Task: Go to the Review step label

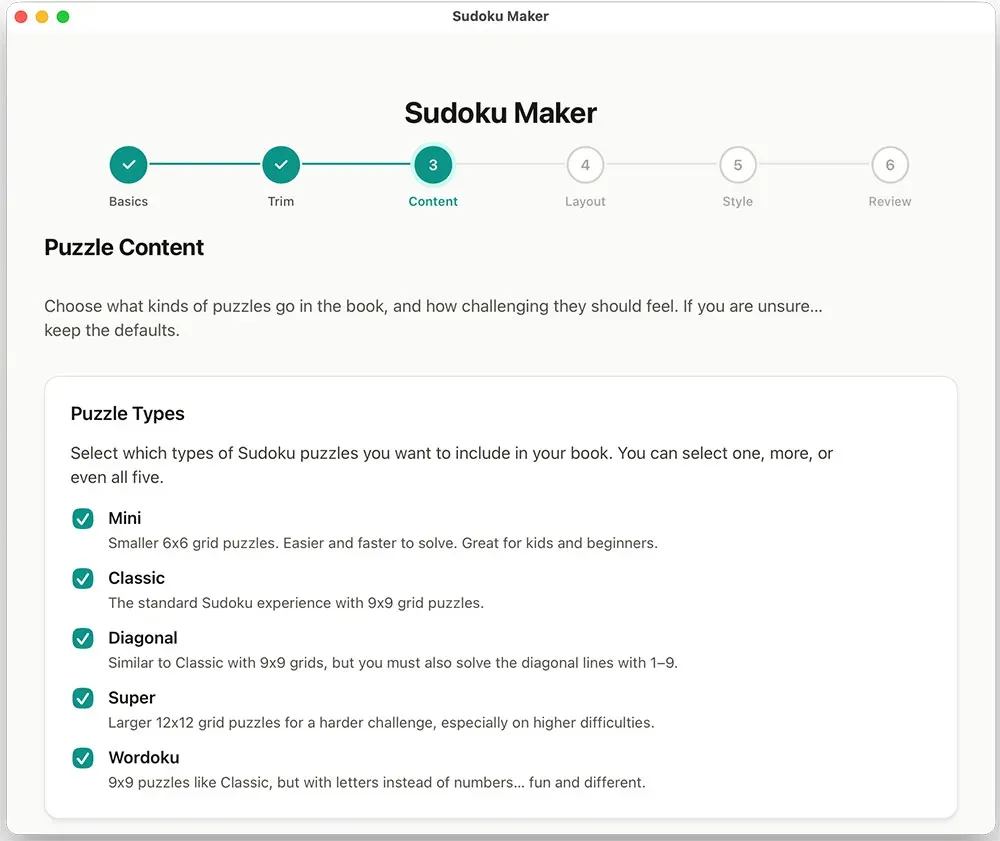Action: click(889, 201)
